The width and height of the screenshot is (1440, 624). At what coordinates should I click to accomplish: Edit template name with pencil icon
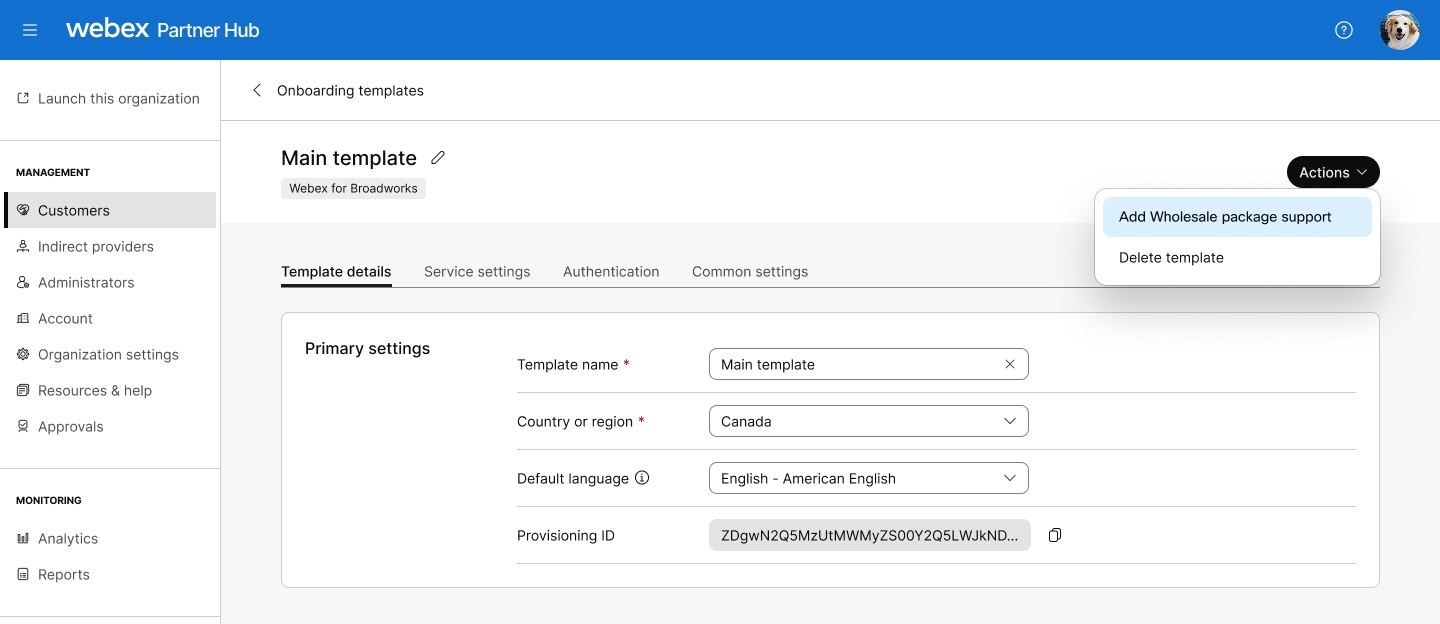437,158
